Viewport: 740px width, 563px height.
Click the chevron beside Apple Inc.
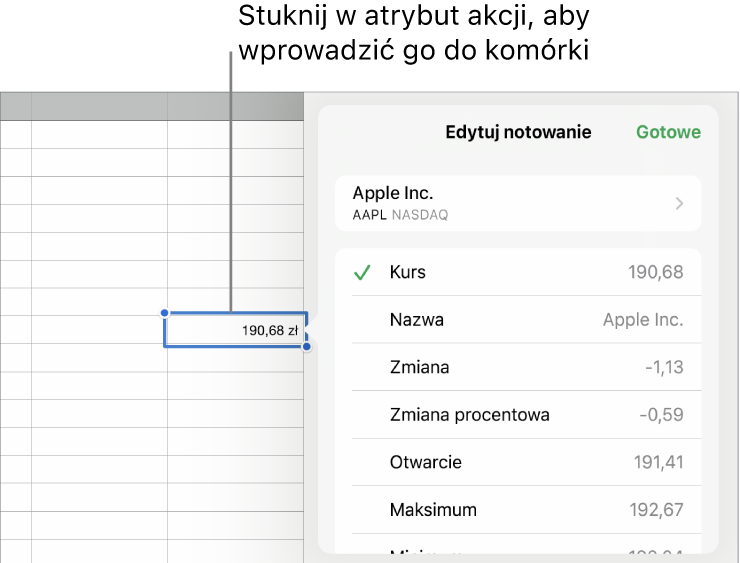[x=679, y=203]
